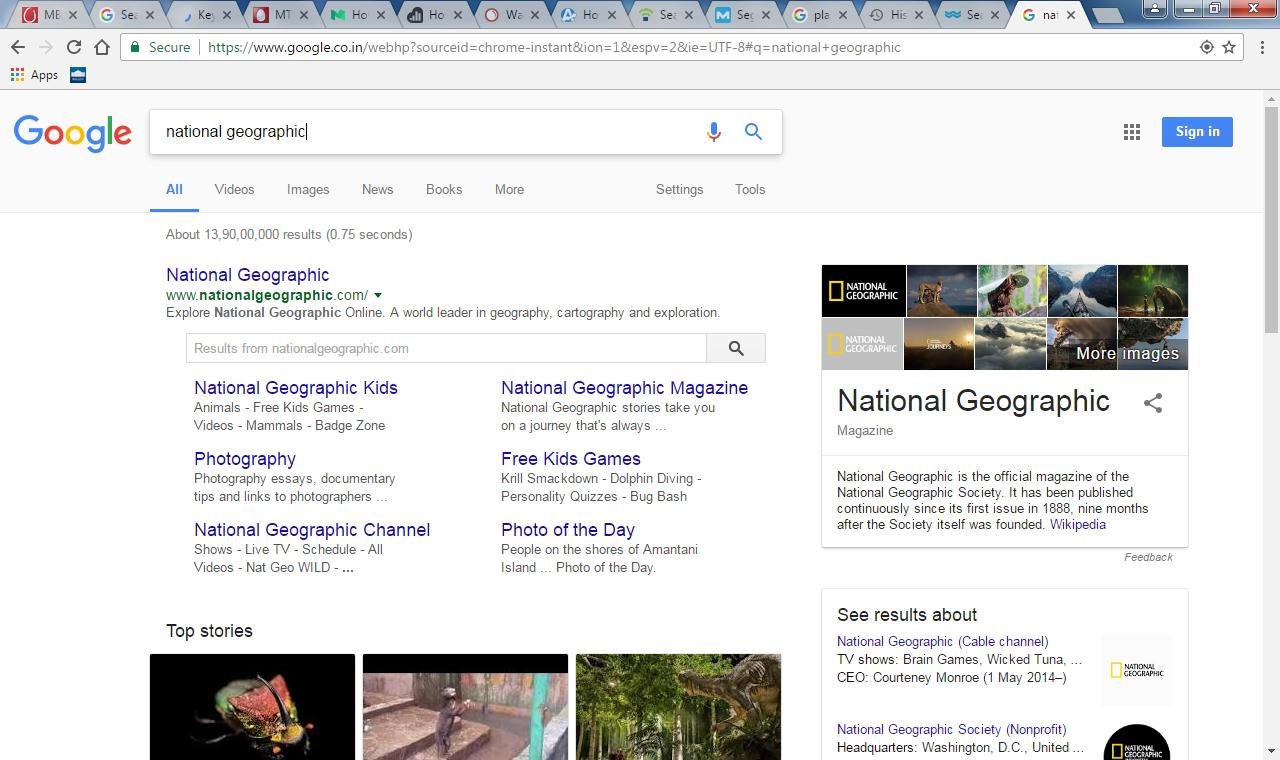Open the National Geographic Kids link

pos(296,388)
